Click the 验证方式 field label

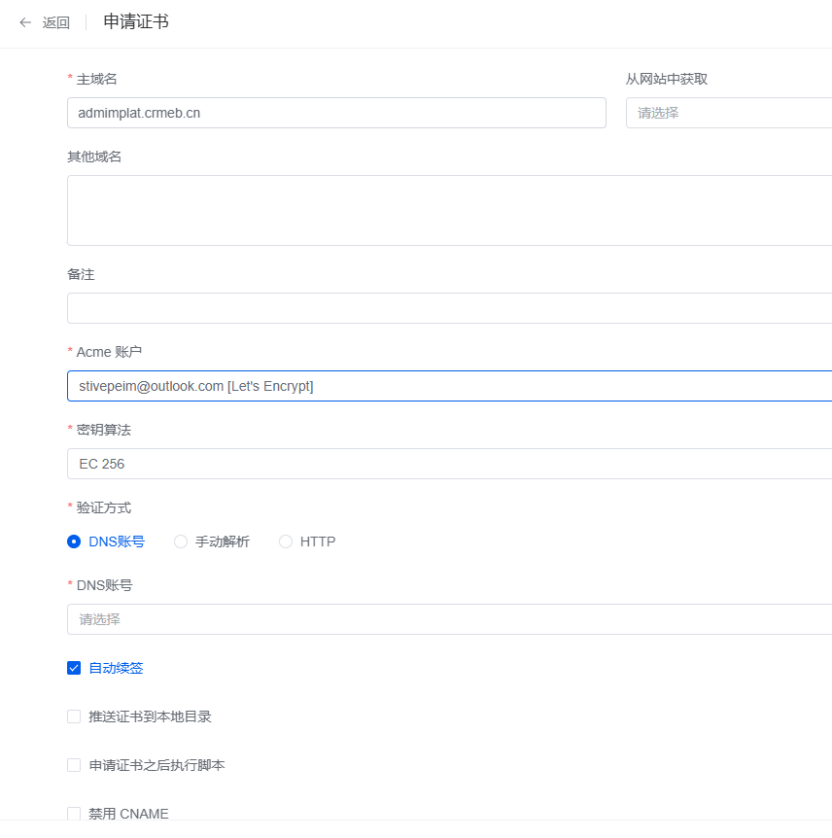104,508
